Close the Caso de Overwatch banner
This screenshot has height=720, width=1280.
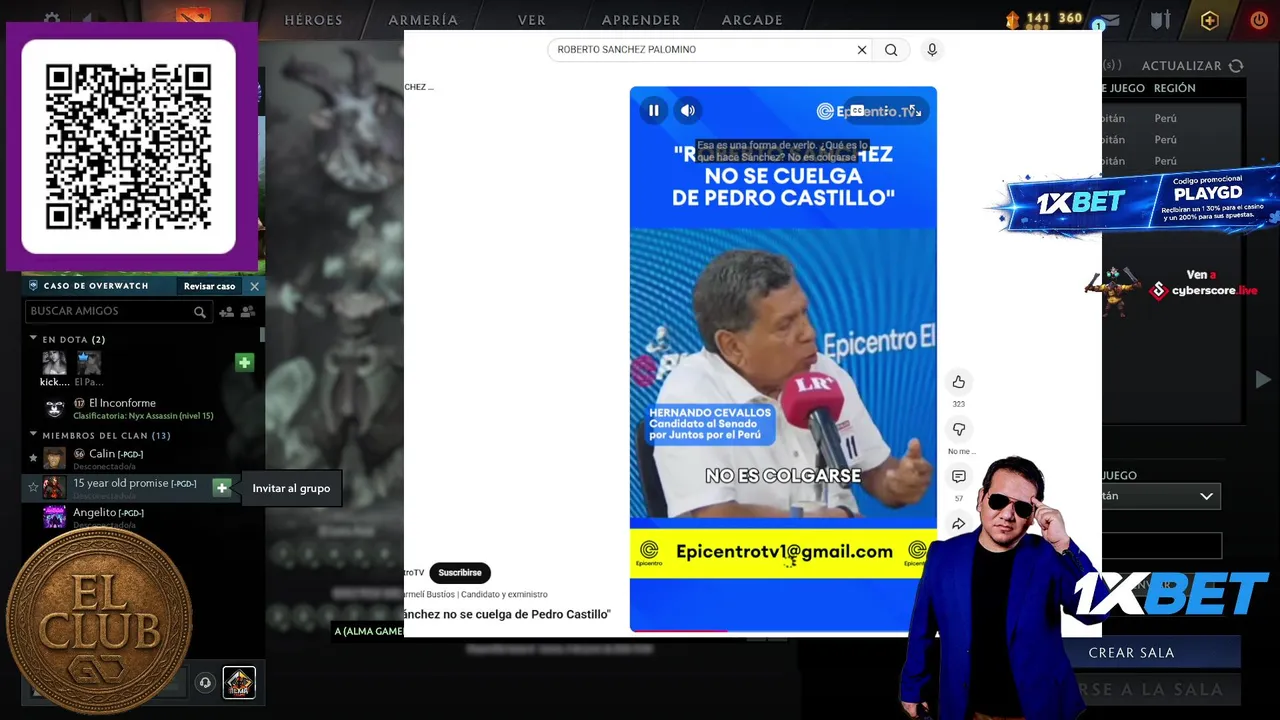click(254, 286)
